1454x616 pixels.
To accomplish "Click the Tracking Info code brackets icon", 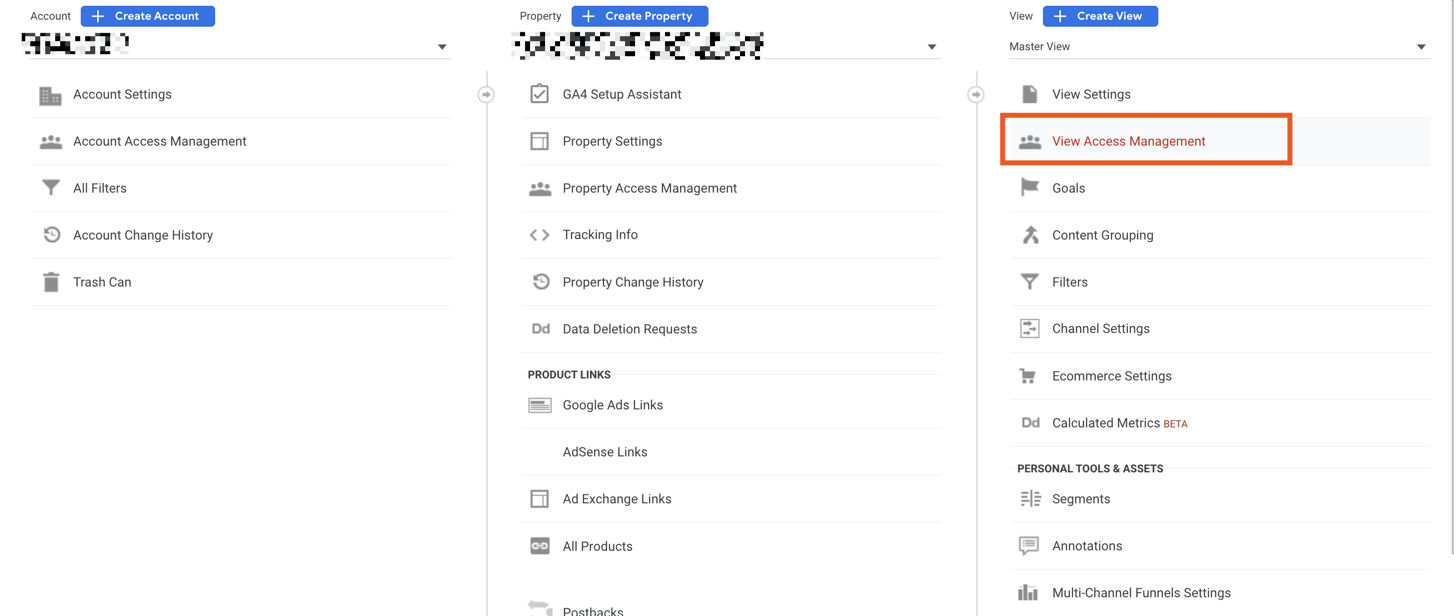I will click(x=539, y=235).
